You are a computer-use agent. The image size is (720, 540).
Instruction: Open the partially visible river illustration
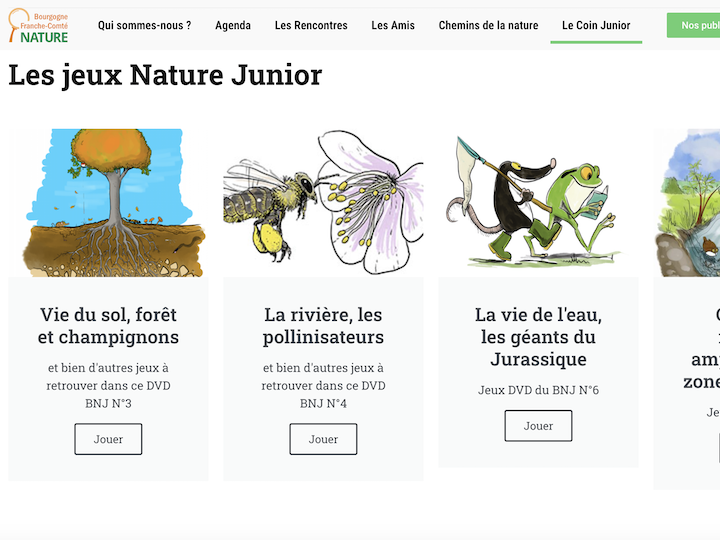point(688,202)
